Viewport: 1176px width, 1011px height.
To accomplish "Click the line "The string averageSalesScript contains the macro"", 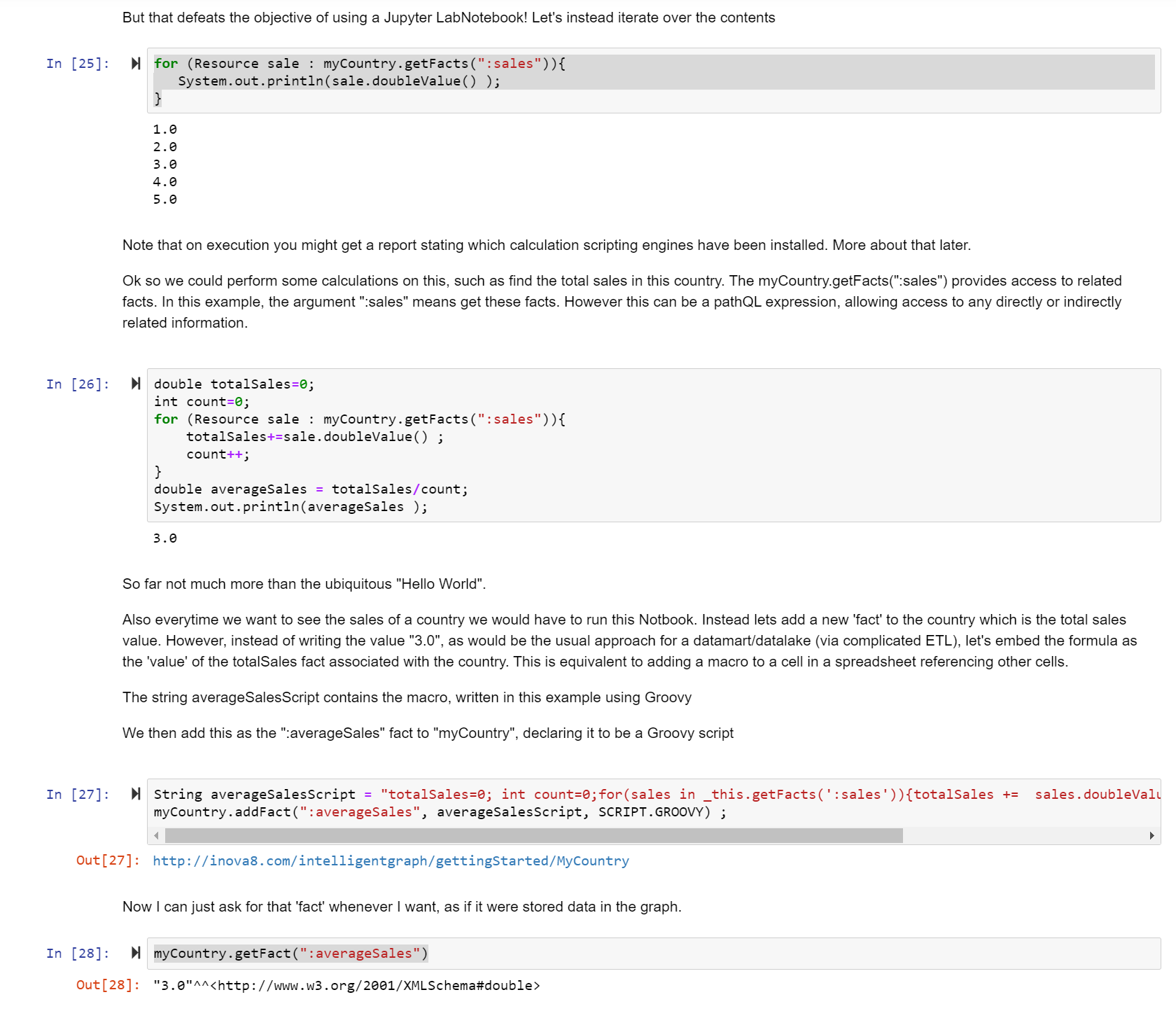I will (x=407, y=697).
